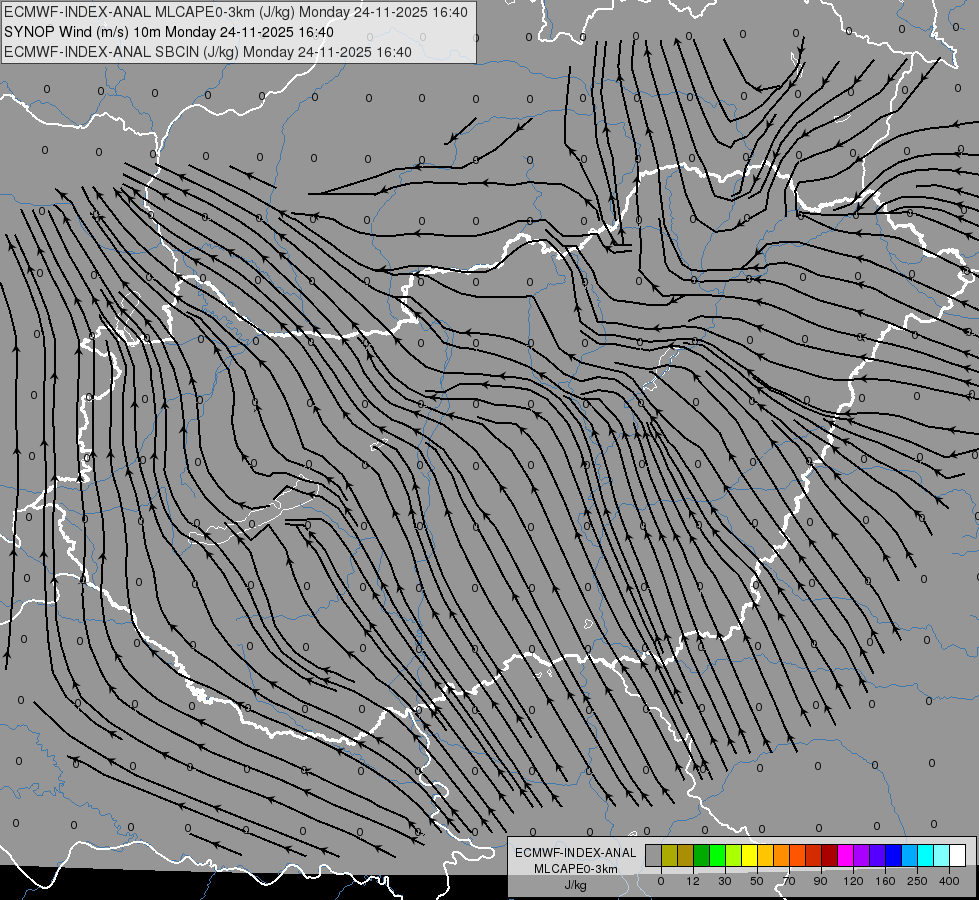Image resolution: width=979 pixels, height=900 pixels.
Task: Click the legend value label 0
Action: click(x=661, y=881)
